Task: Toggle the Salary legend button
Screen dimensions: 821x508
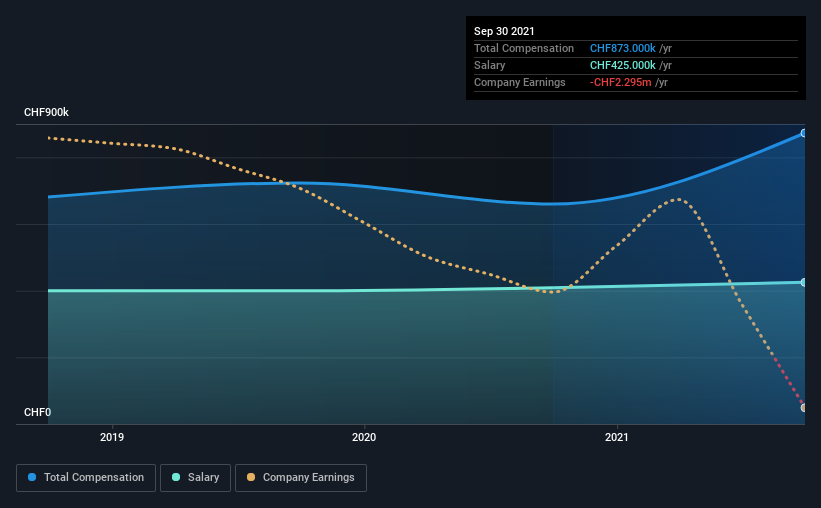Action: tap(195, 478)
